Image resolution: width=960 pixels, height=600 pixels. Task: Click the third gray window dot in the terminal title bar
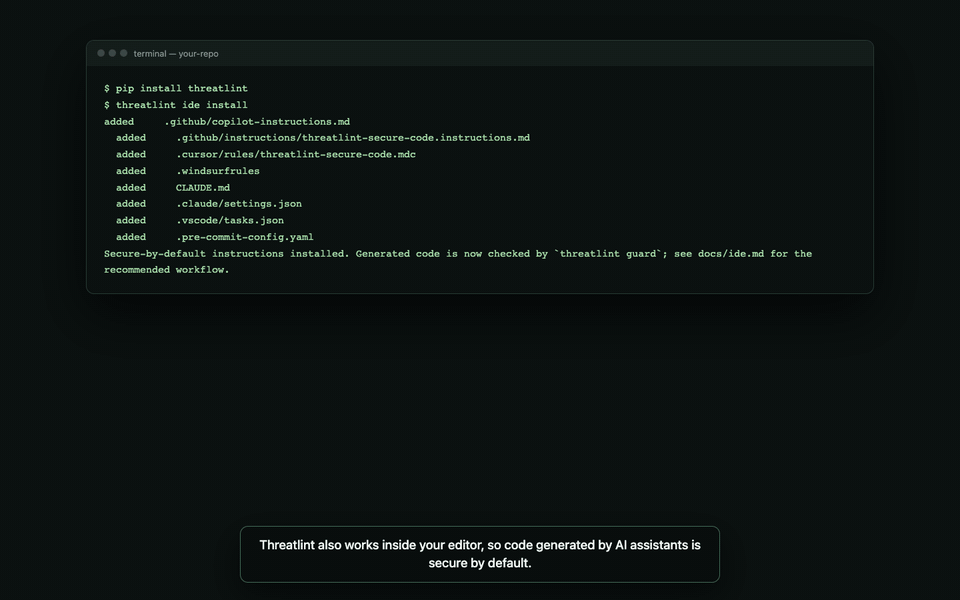point(124,53)
